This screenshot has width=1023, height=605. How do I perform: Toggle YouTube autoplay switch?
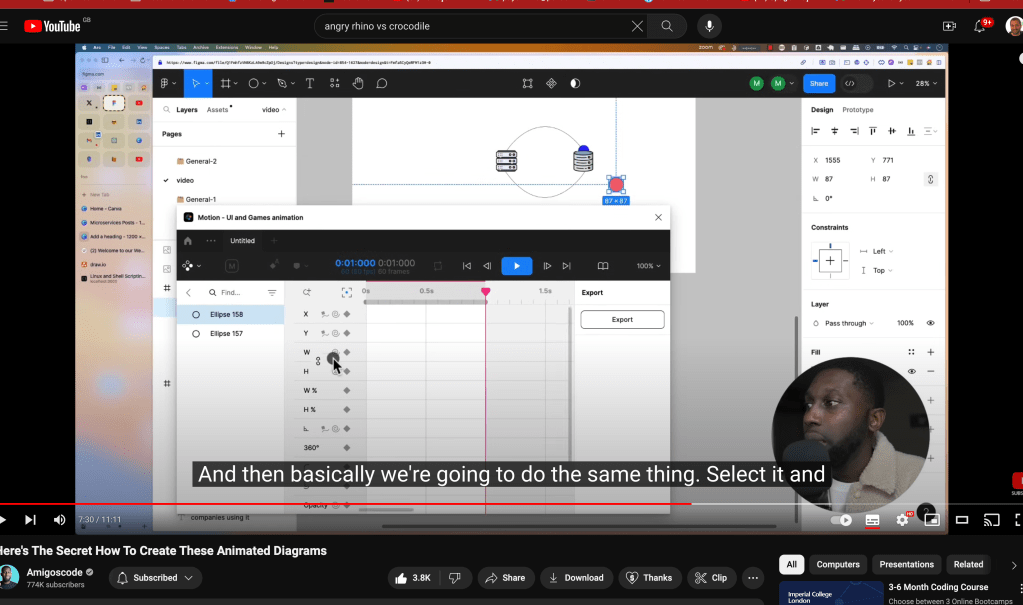click(x=841, y=520)
